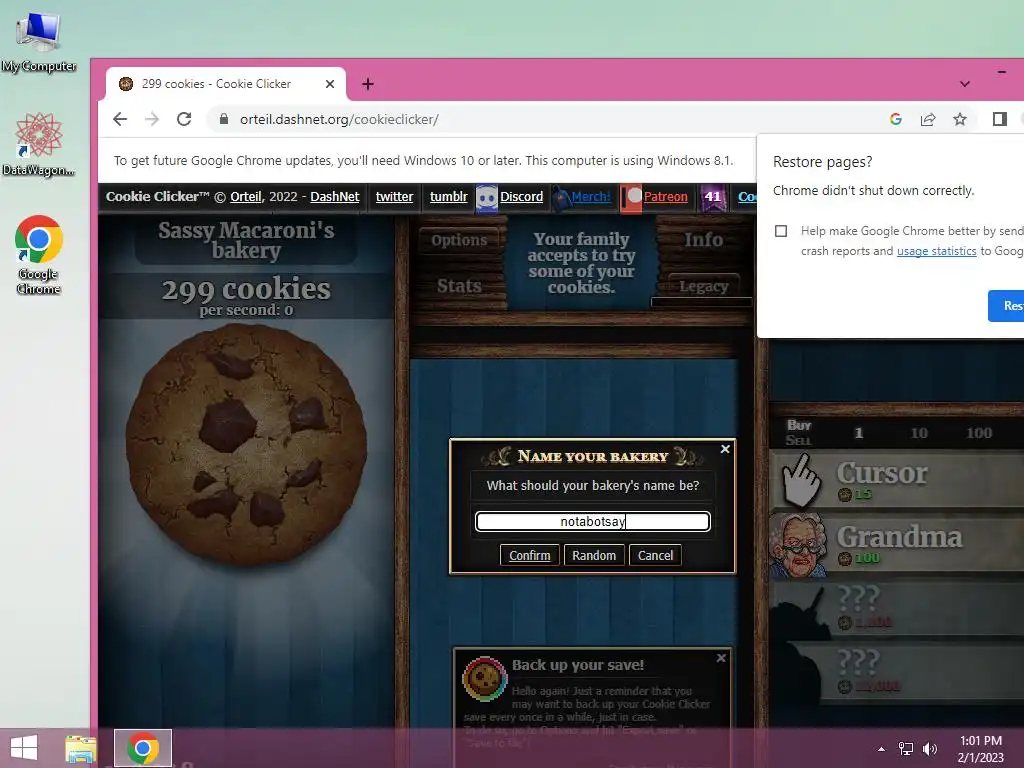Image resolution: width=1024 pixels, height=768 pixels.
Task: Open the Legacy menu
Action: click(703, 286)
